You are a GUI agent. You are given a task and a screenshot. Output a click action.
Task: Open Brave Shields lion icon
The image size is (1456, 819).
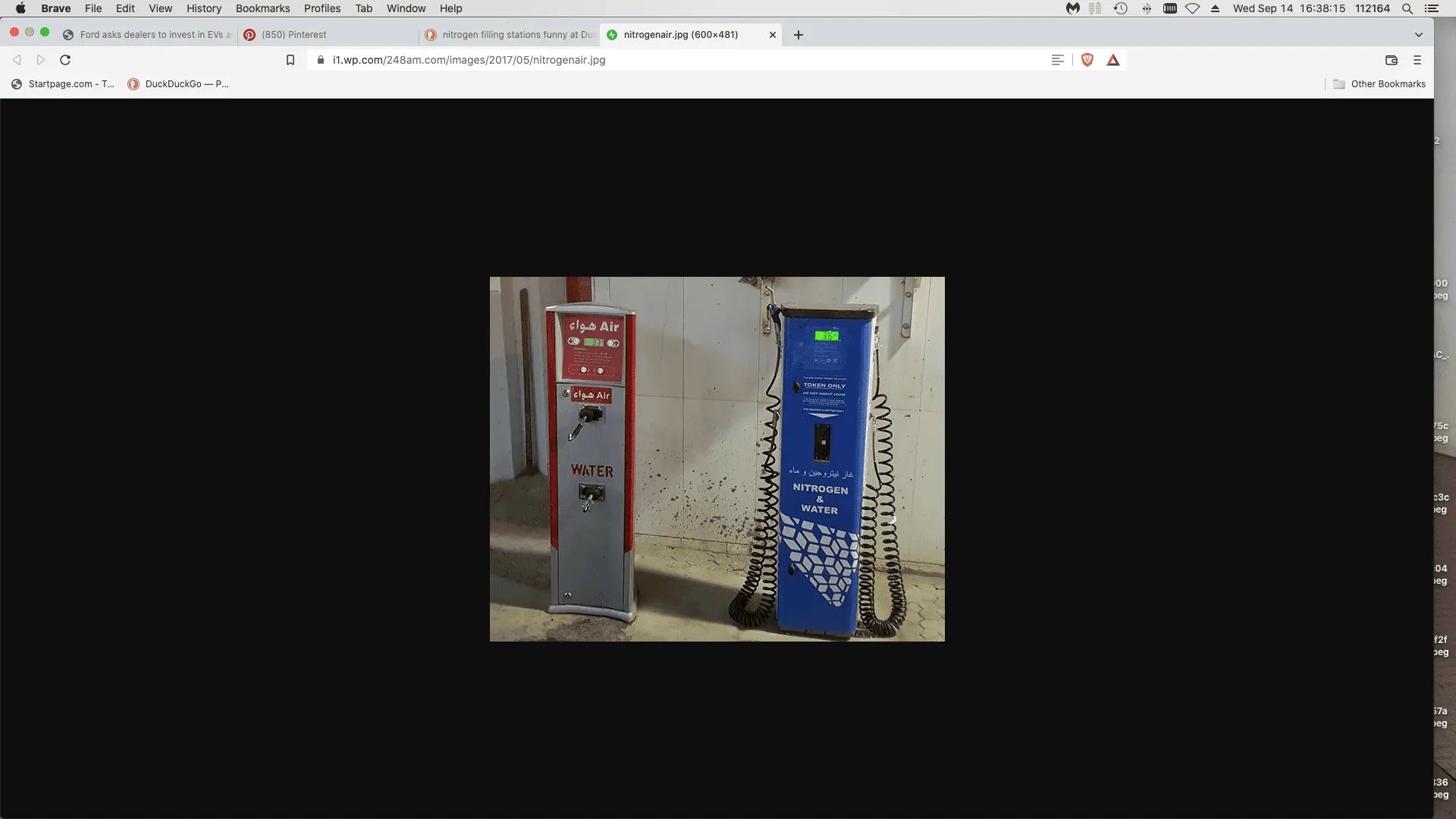coord(1087,60)
